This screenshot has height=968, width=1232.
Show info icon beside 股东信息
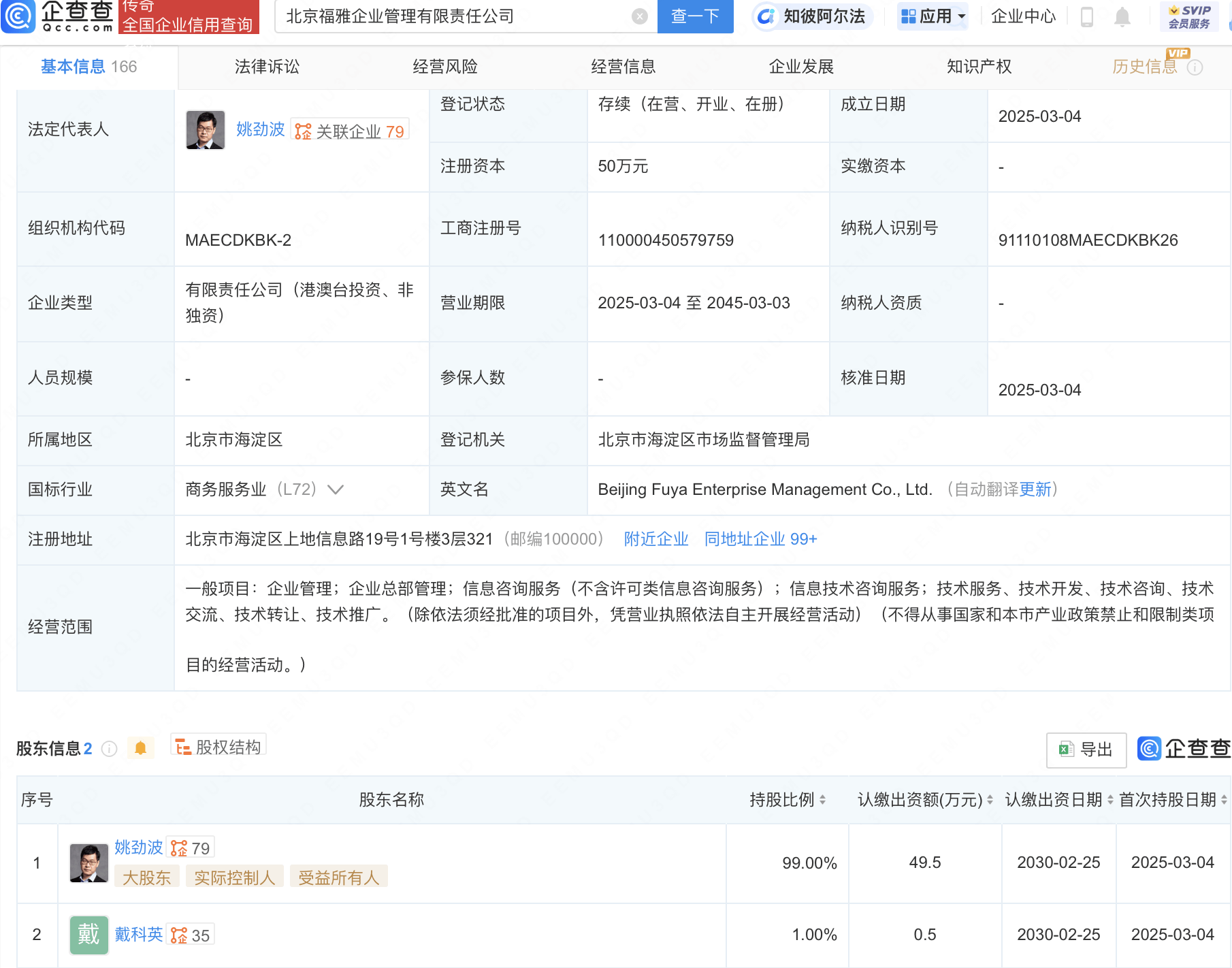[109, 749]
